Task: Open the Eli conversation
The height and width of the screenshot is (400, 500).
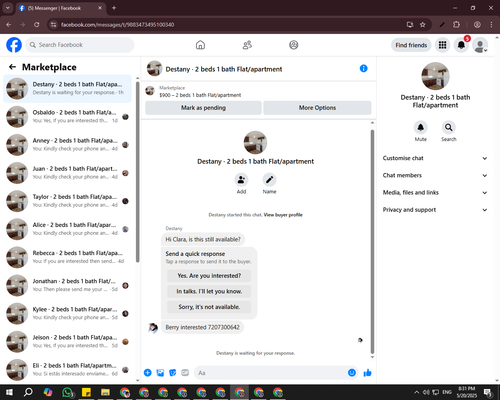Action: click(67, 370)
